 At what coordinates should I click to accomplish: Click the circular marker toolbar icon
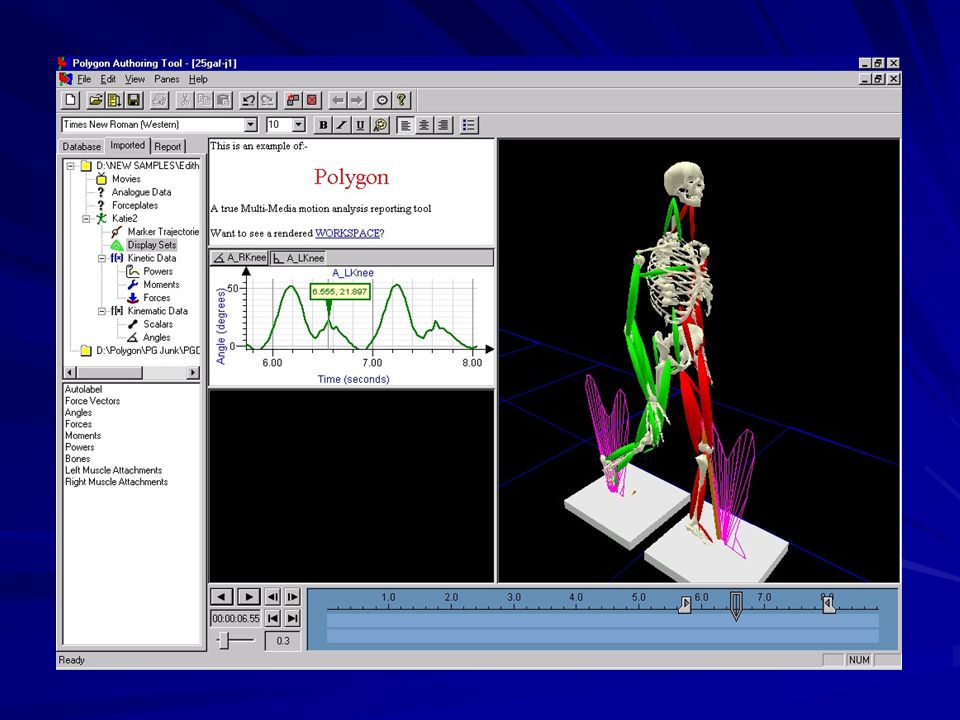coord(381,100)
